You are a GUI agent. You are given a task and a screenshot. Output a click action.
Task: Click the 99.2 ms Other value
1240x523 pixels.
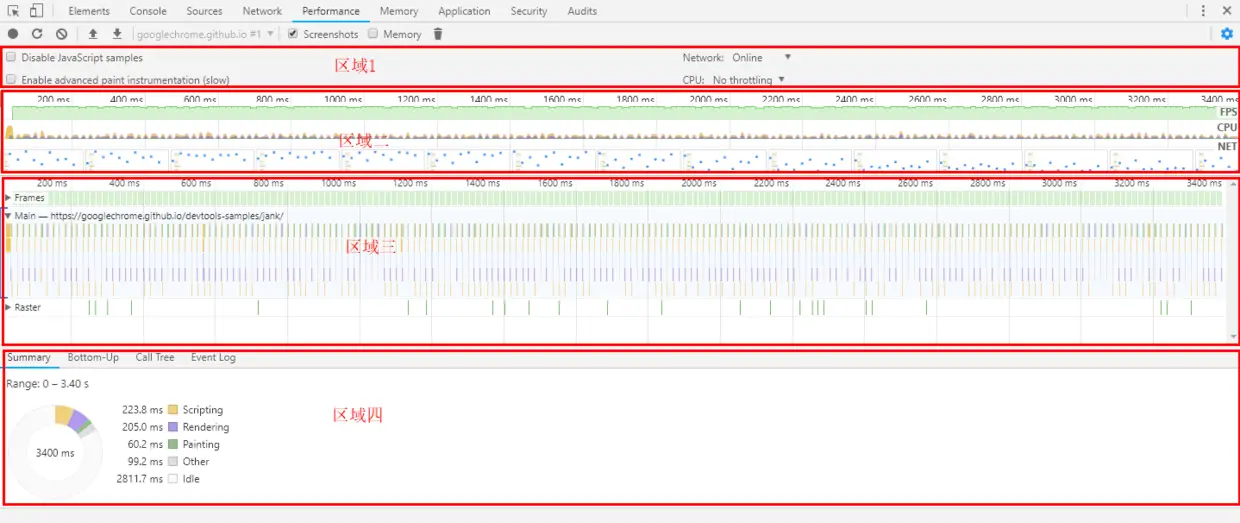pos(145,462)
